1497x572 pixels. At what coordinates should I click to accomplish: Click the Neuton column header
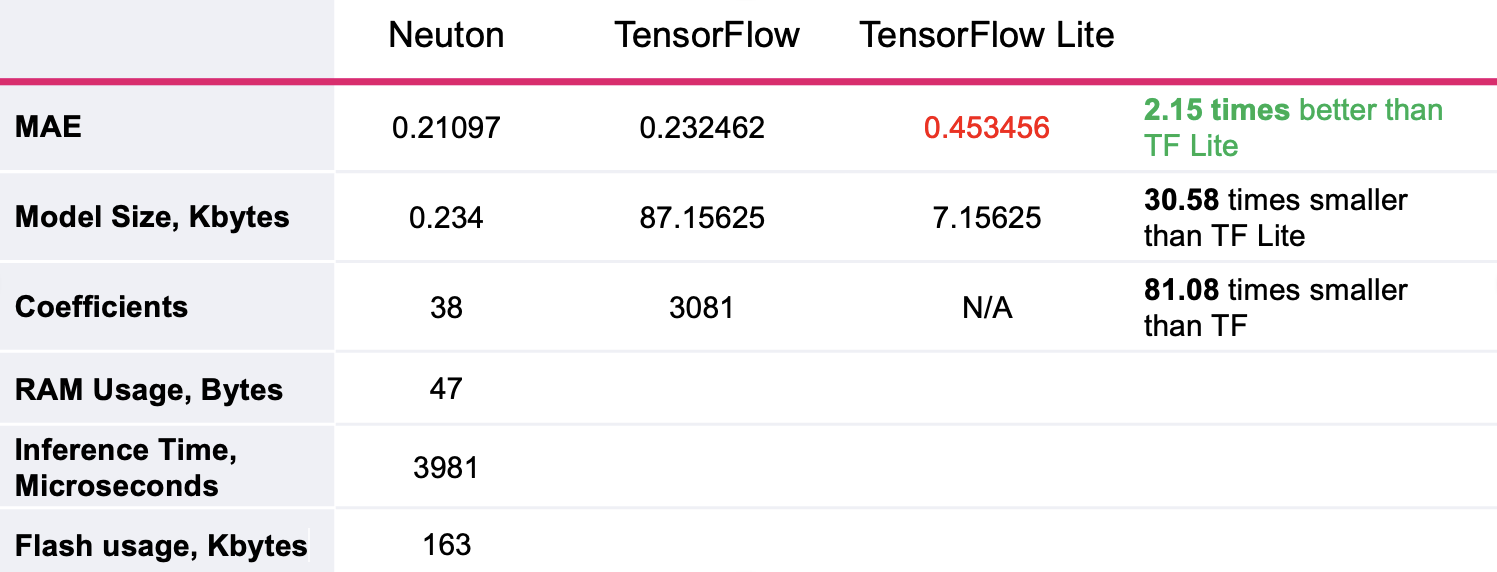pos(446,36)
